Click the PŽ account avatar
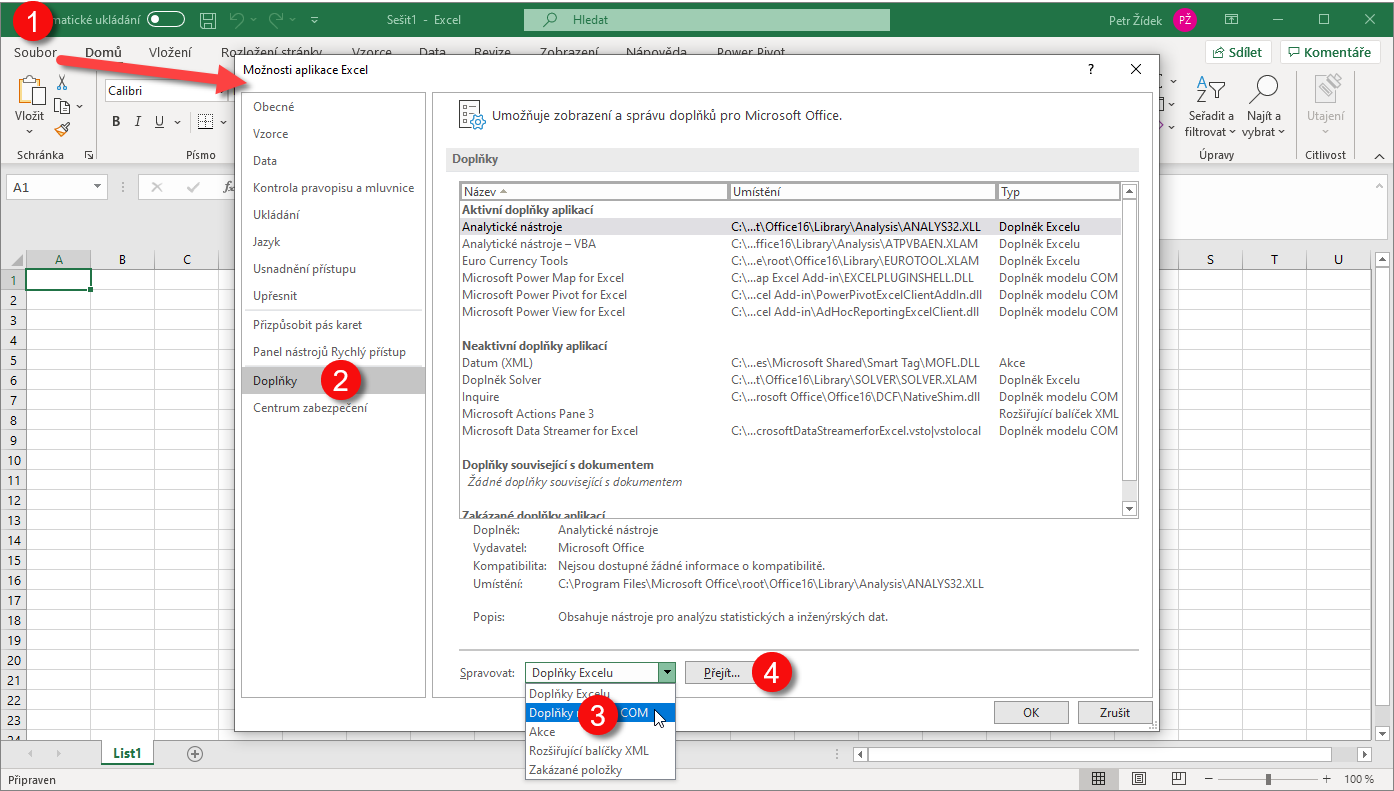This screenshot has height=791, width=1394. [x=1185, y=20]
